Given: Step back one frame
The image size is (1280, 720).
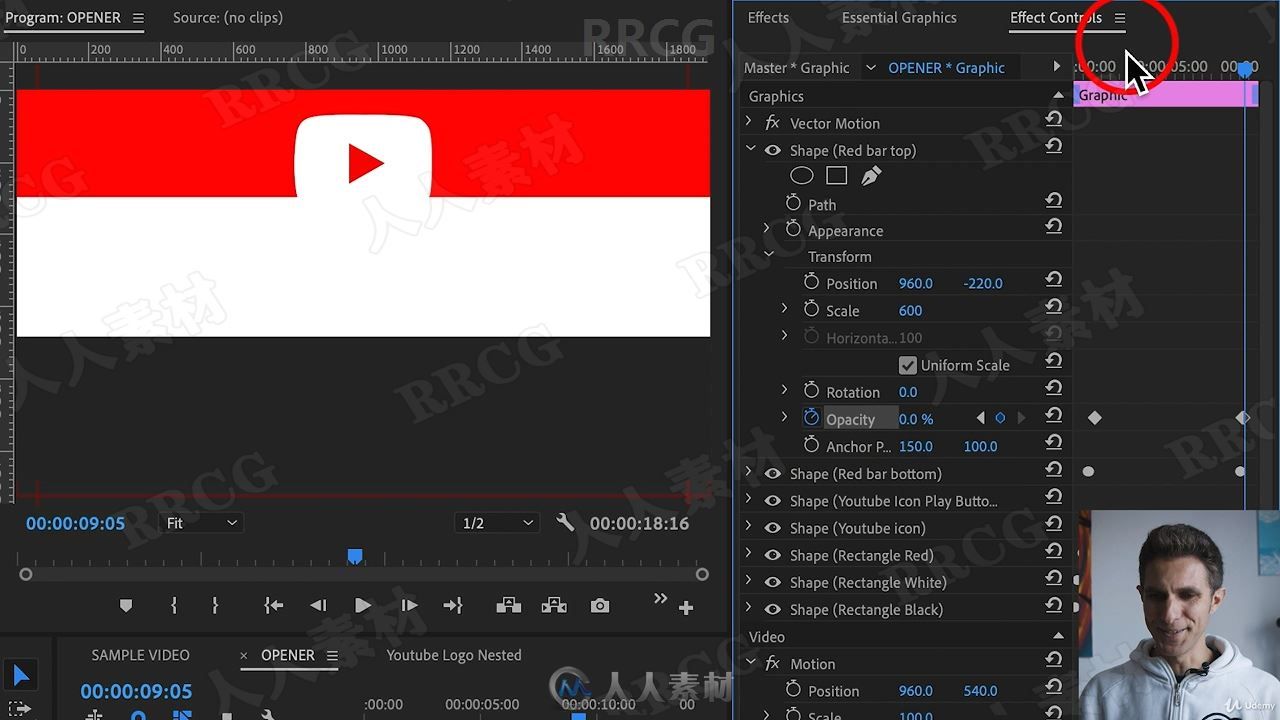Looking at the screenshot, I should pyautogui.click(x=318, y=606).
